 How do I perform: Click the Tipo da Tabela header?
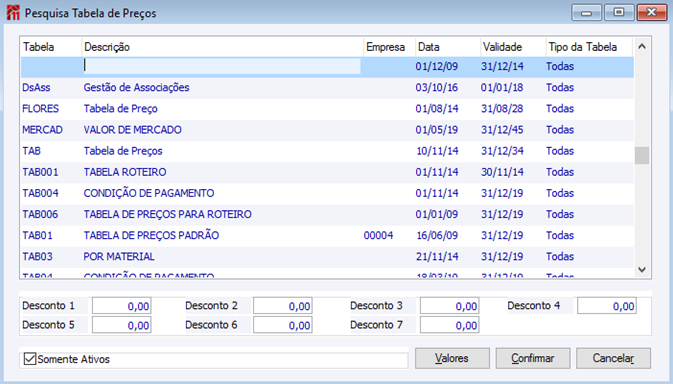pyautogui.click(x=589, y=47)
